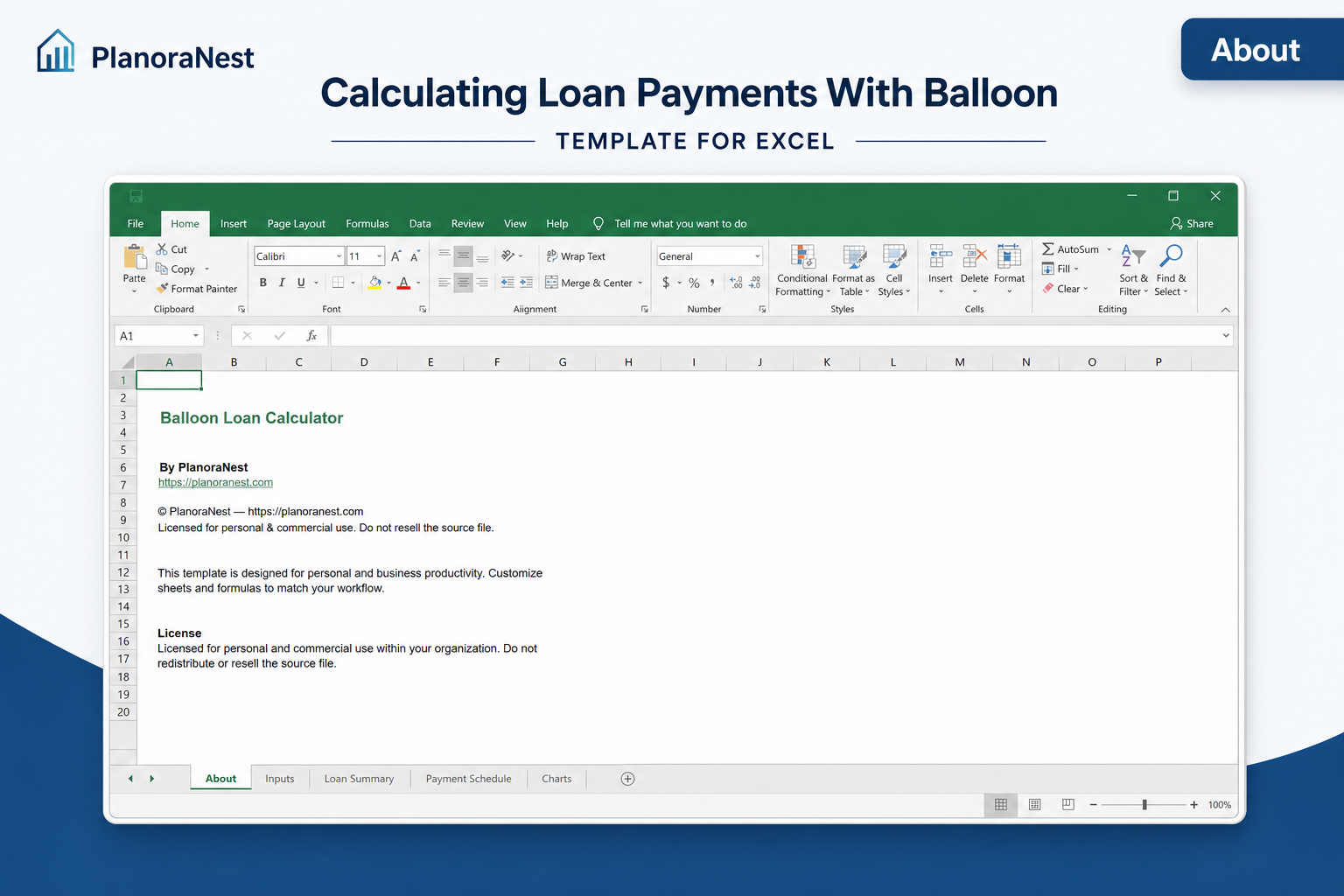Click the About badge in the corner
The height and width of the screenshot is (896, 1344).
1262,50
